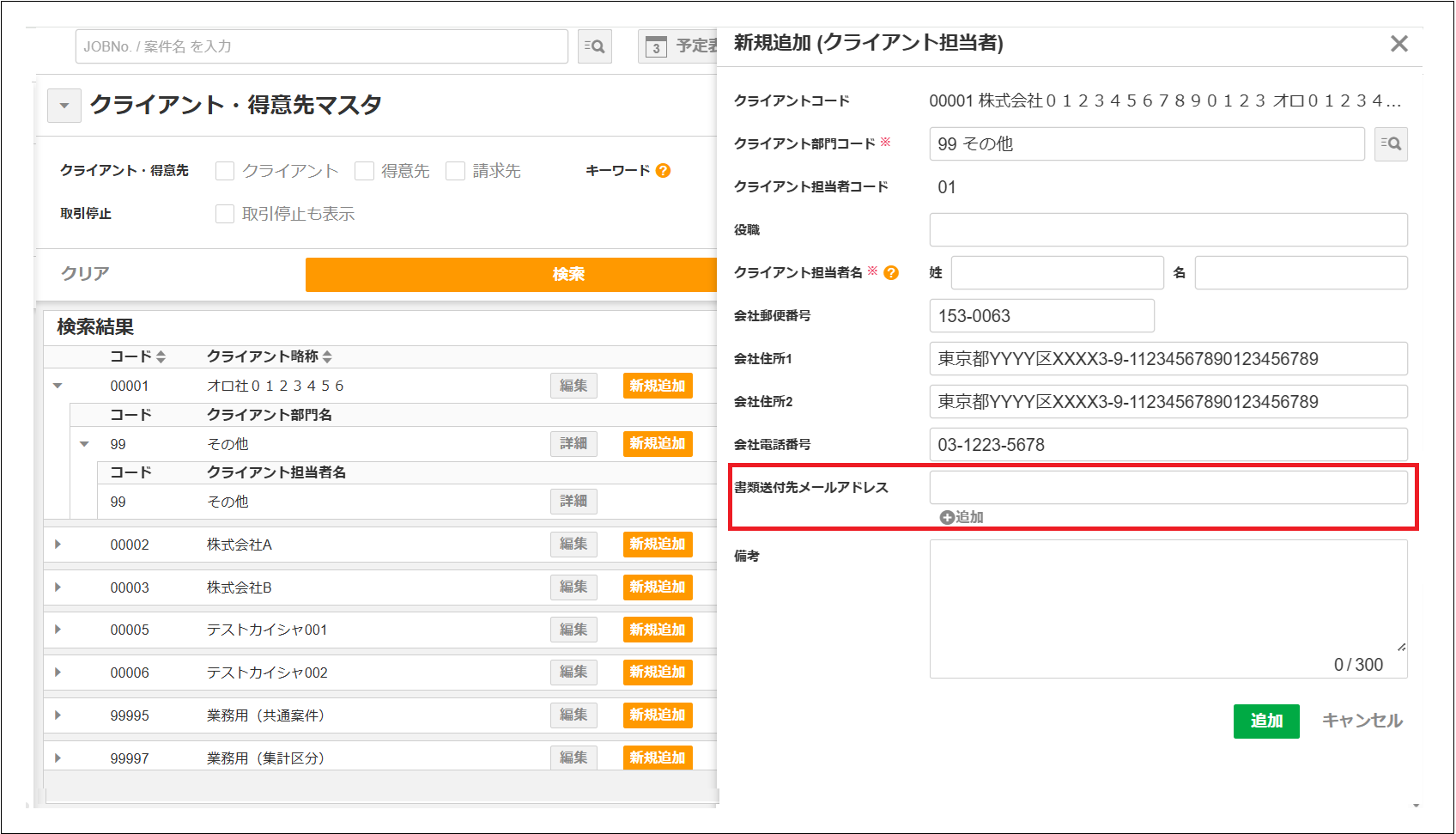This screenshot has width=1456, height=834.
Task: Click the JOBNo. search magnifier icon
Action: (x=594, y=46)
